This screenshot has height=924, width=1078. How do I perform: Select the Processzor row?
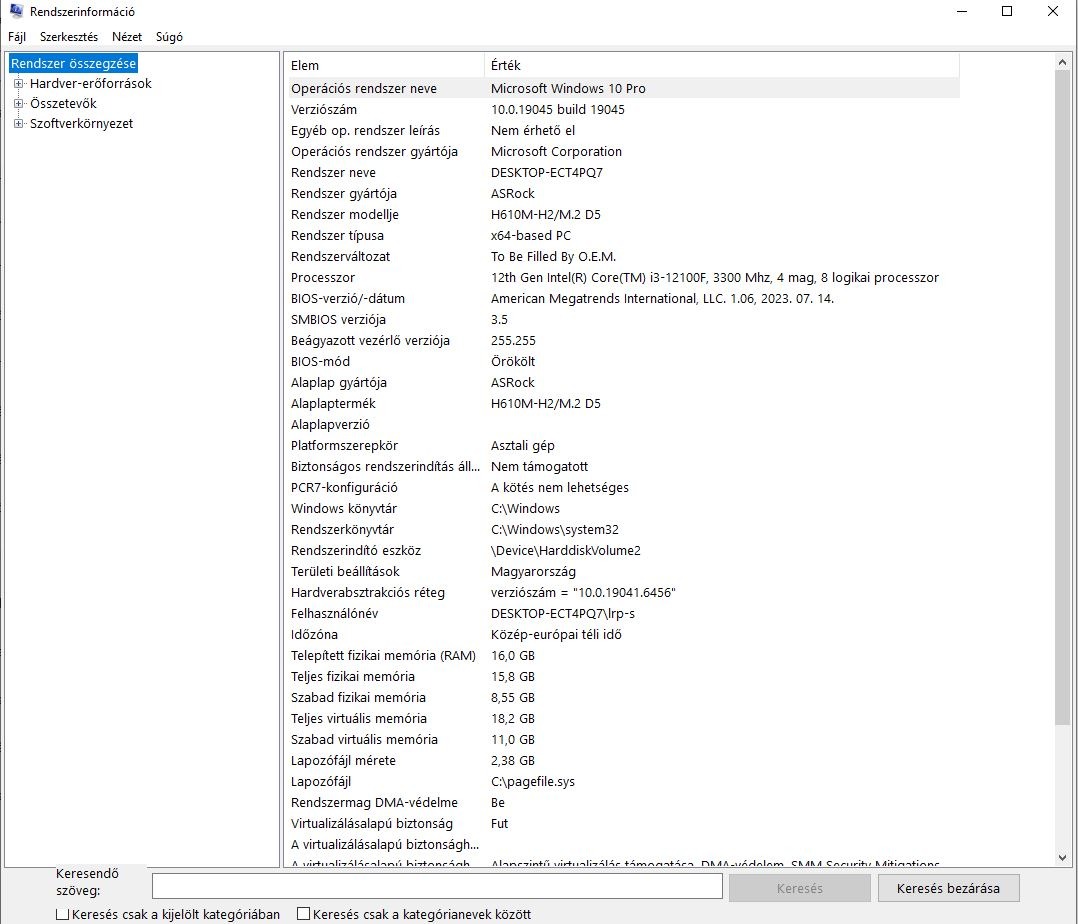[622, 278]
